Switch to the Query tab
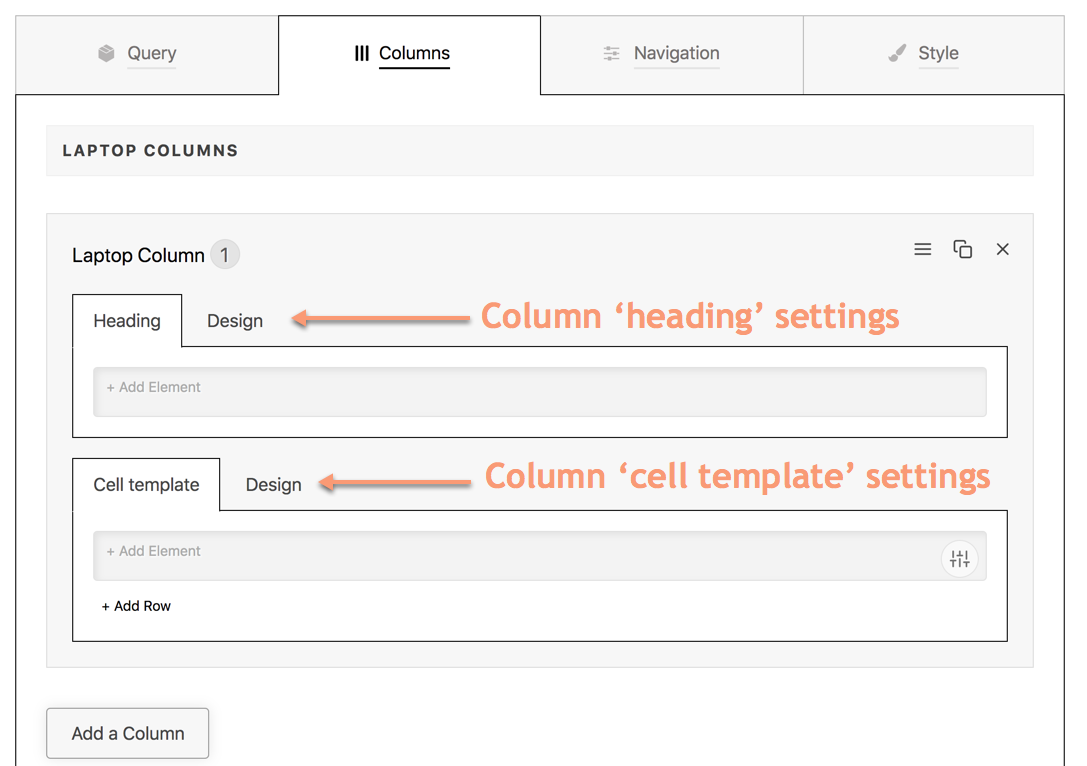This screenshot has width=1087, height=766. 151,54
